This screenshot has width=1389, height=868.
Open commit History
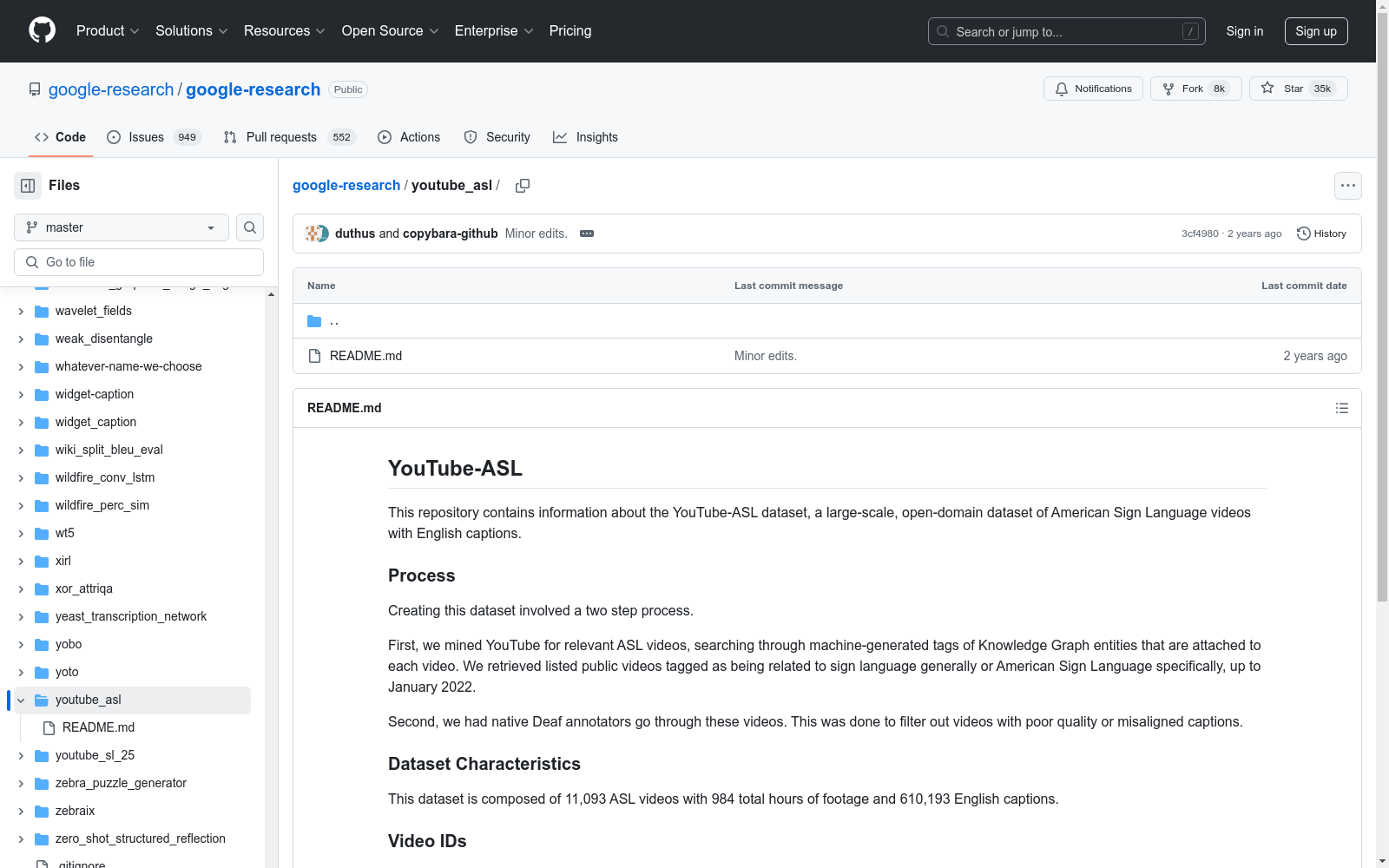1321,233
